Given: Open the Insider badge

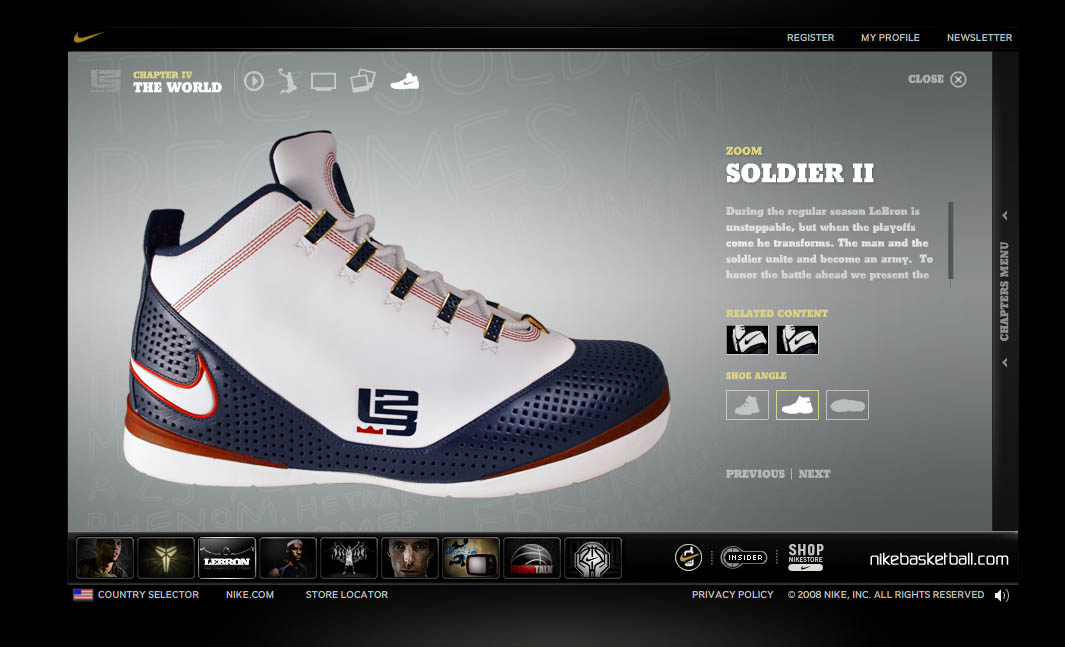Looking at the screenshot, I should [744, 557].
